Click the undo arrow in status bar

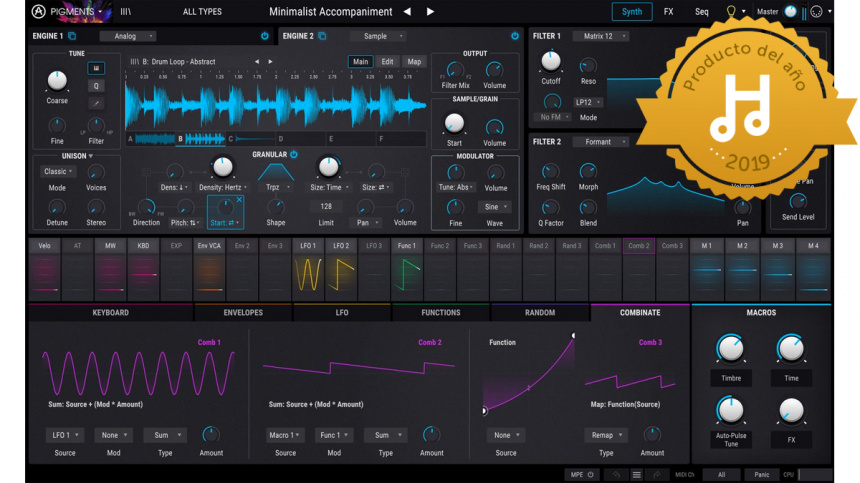point(616,475)
